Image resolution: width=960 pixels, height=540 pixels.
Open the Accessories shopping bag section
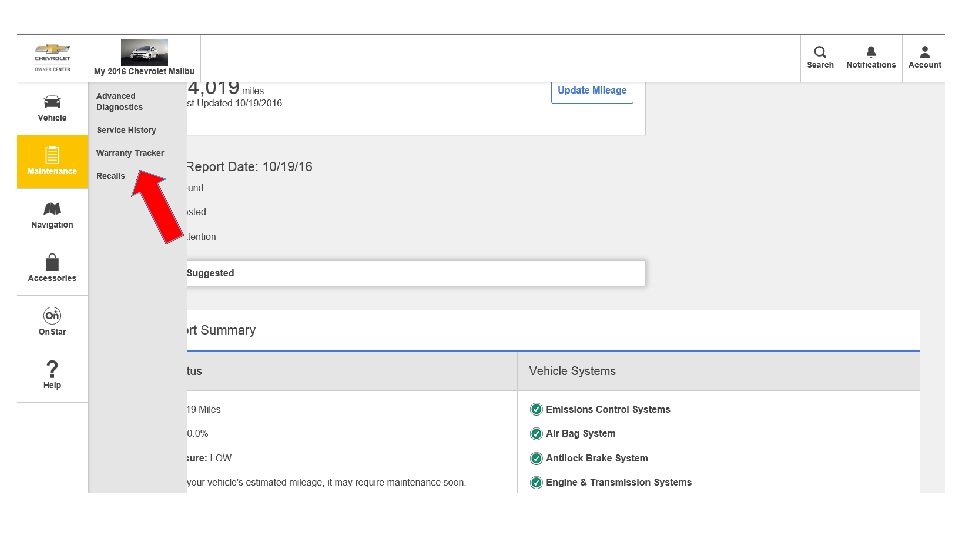[52, 267]
